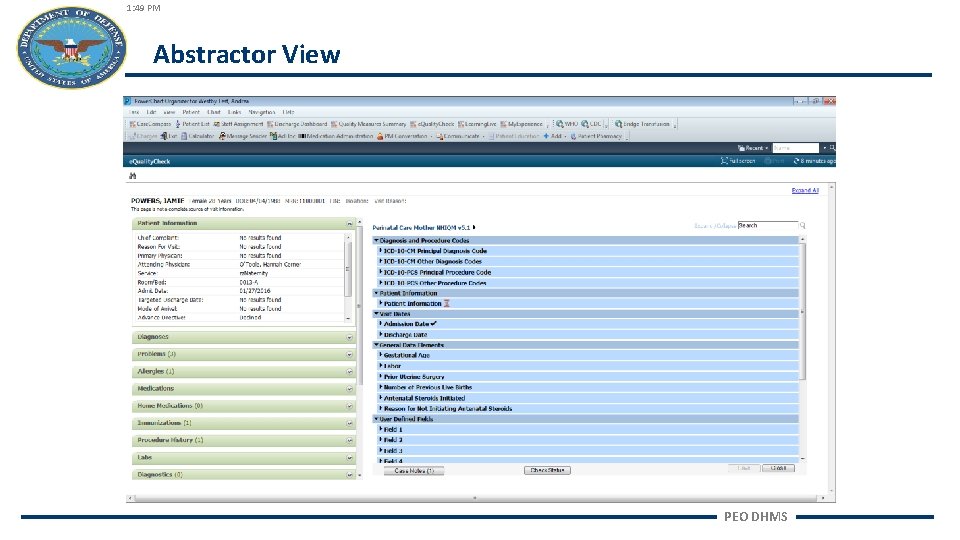Image resolution: width=960 pixels, height=540 pixels.
Task: Open the Patient List toolbar item
Action: point(192,124)
